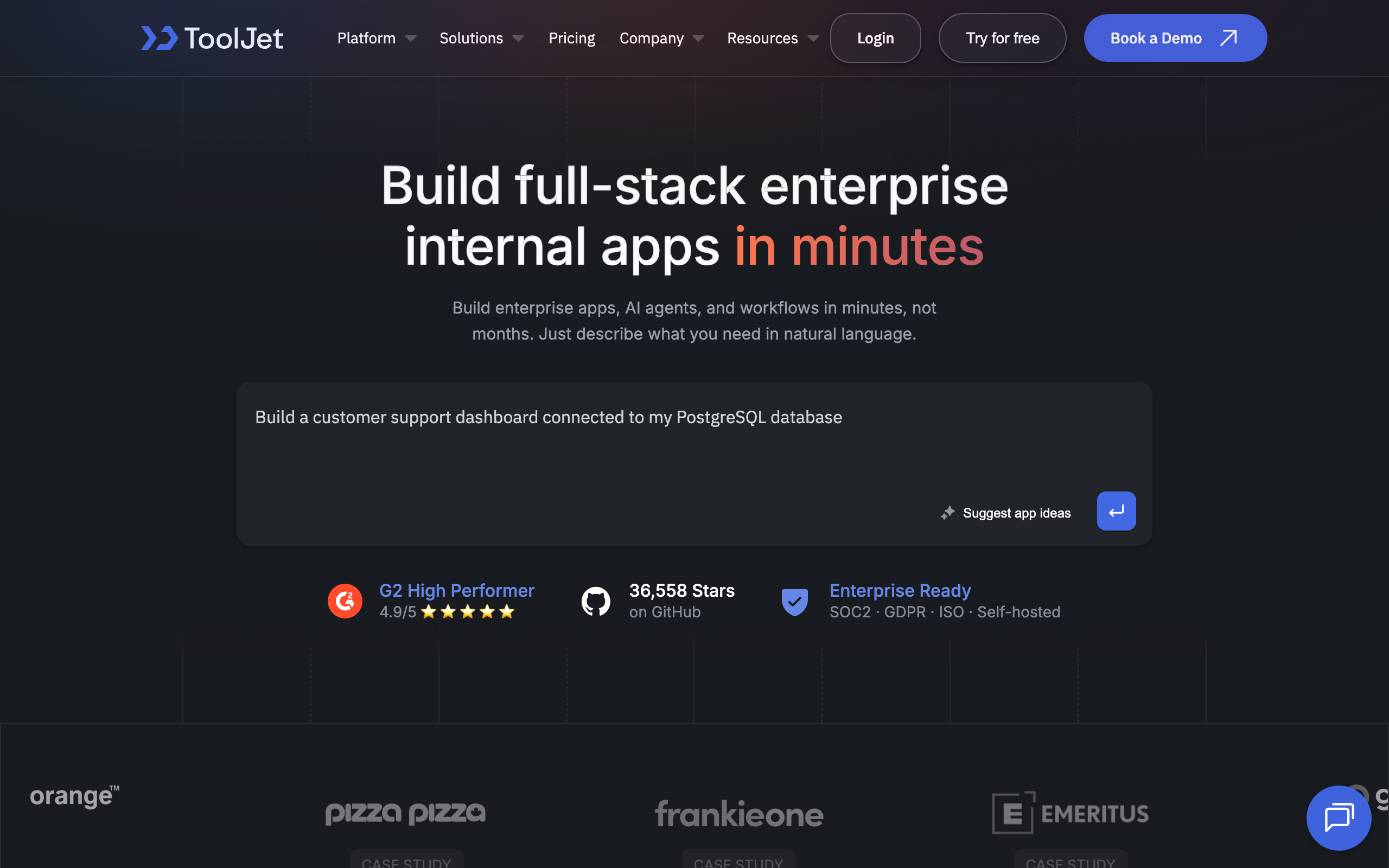Expand the Platform dropdown menu
The height and width of the screenshot is (868, 1389).
[376, 38]
